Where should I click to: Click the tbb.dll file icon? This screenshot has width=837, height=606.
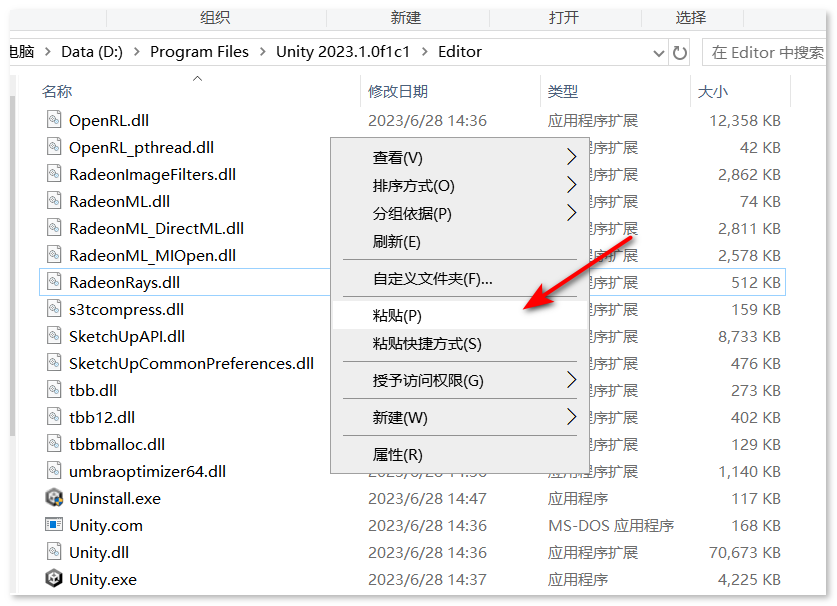pyautogui.click(x=54, y=389)
